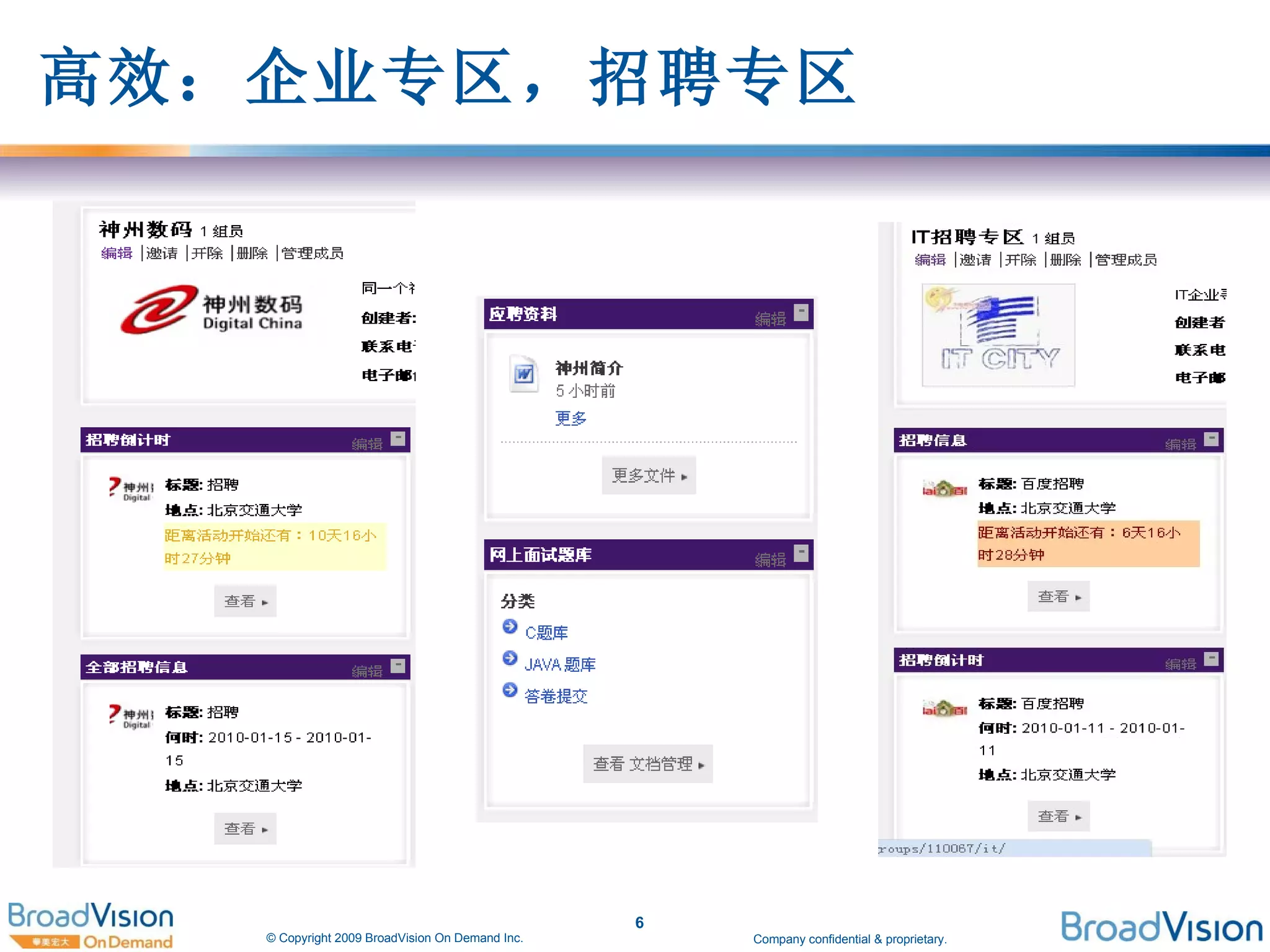This screenshot has height=952, width=1270.
Task: Open the 更多 link under 神州简介
Action: coord(571,418)
